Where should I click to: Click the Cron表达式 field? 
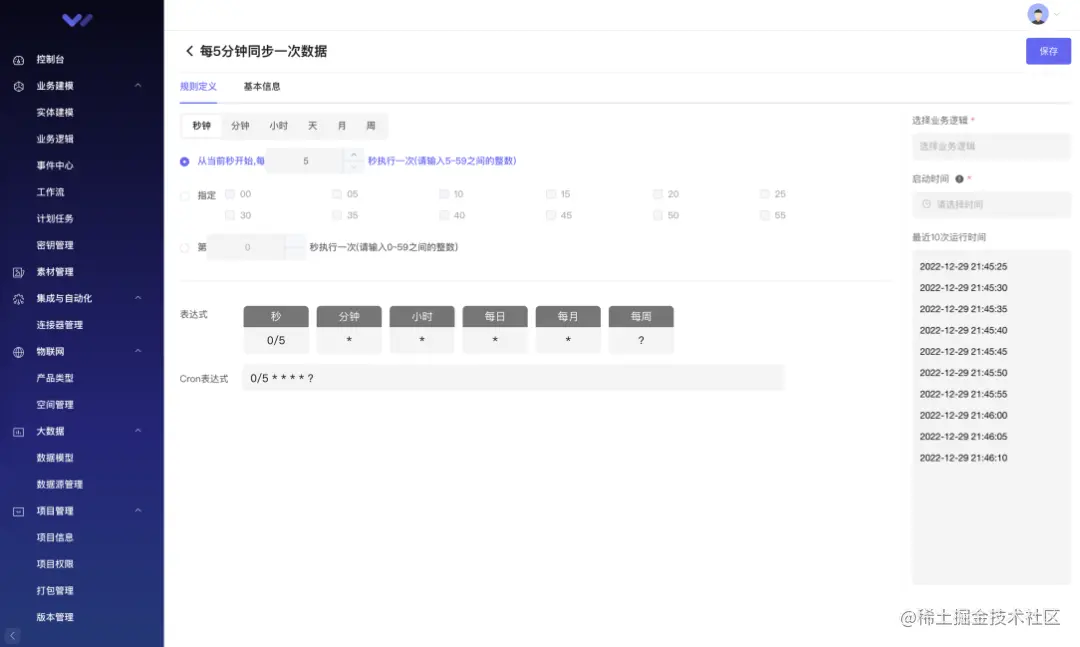(x=513, y=378)
